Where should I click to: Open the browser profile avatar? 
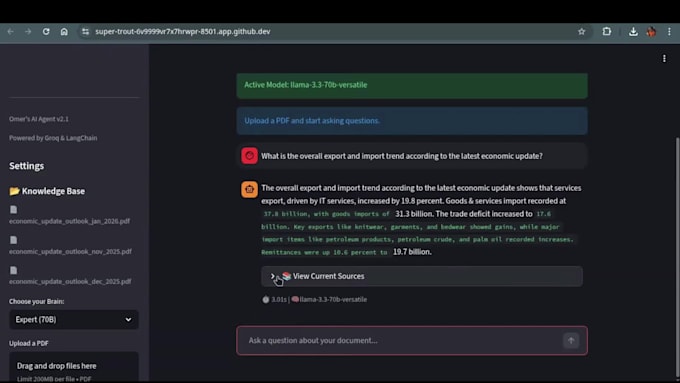coord(651,32)
